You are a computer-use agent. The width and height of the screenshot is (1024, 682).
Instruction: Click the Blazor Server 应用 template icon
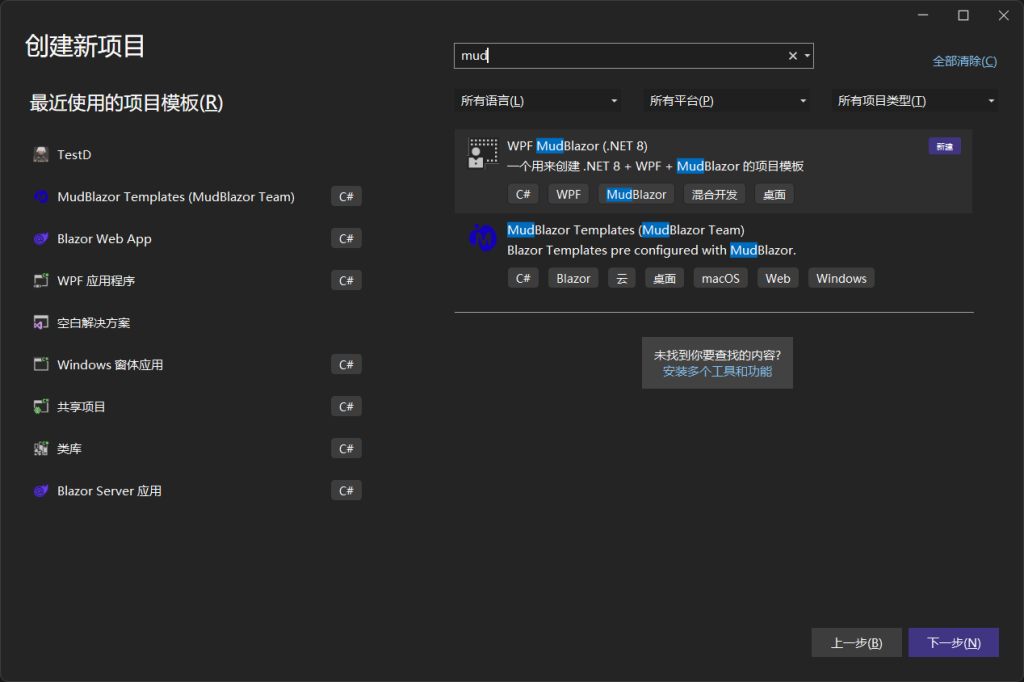(x=39, y=490)
